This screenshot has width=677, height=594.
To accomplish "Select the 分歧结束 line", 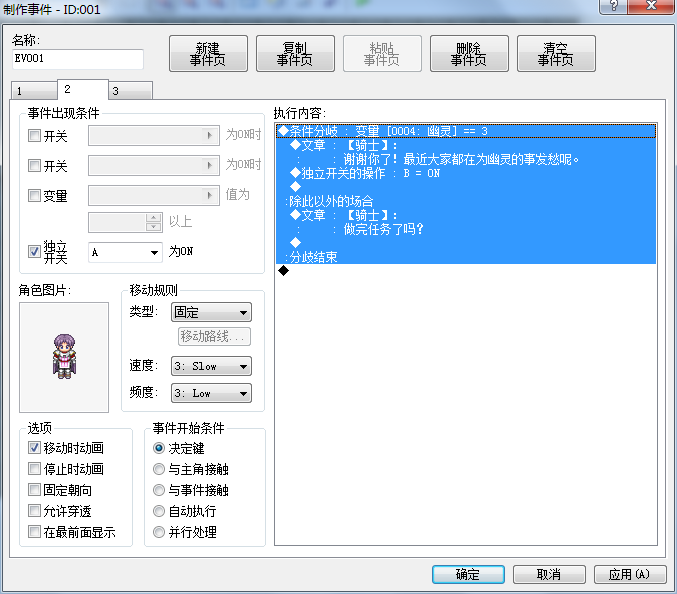I will tap(466, 257).
